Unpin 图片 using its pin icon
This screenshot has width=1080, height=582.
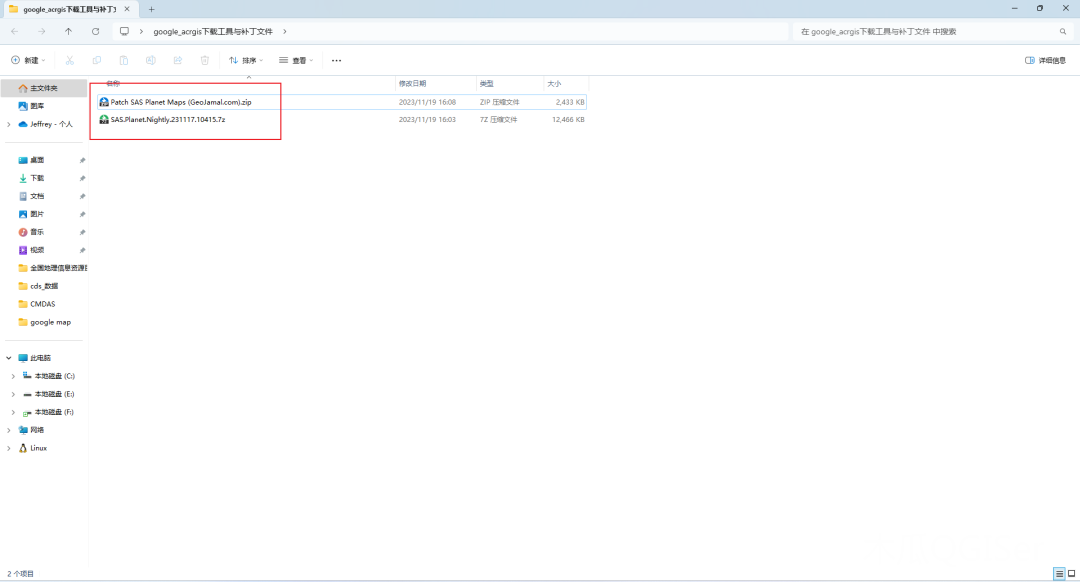(82, 214)
